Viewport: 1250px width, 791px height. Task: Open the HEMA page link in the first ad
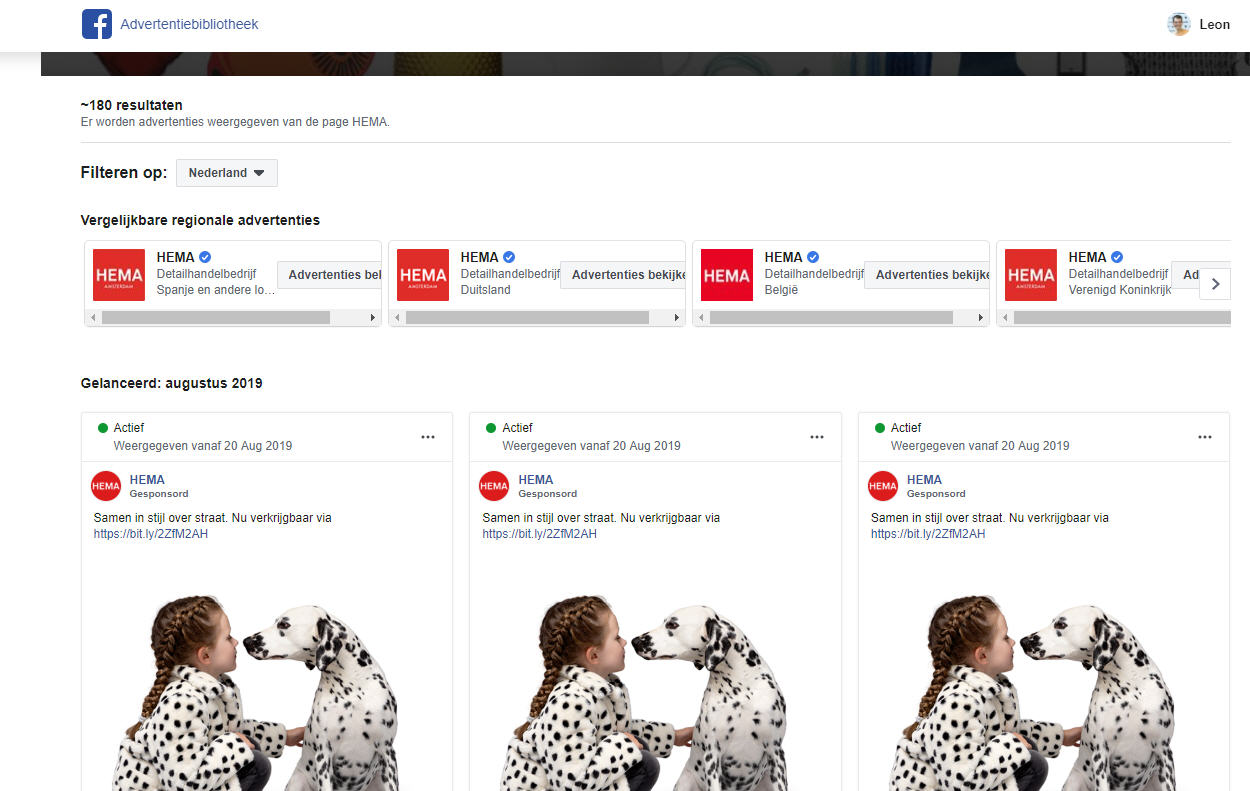point(147,480)
